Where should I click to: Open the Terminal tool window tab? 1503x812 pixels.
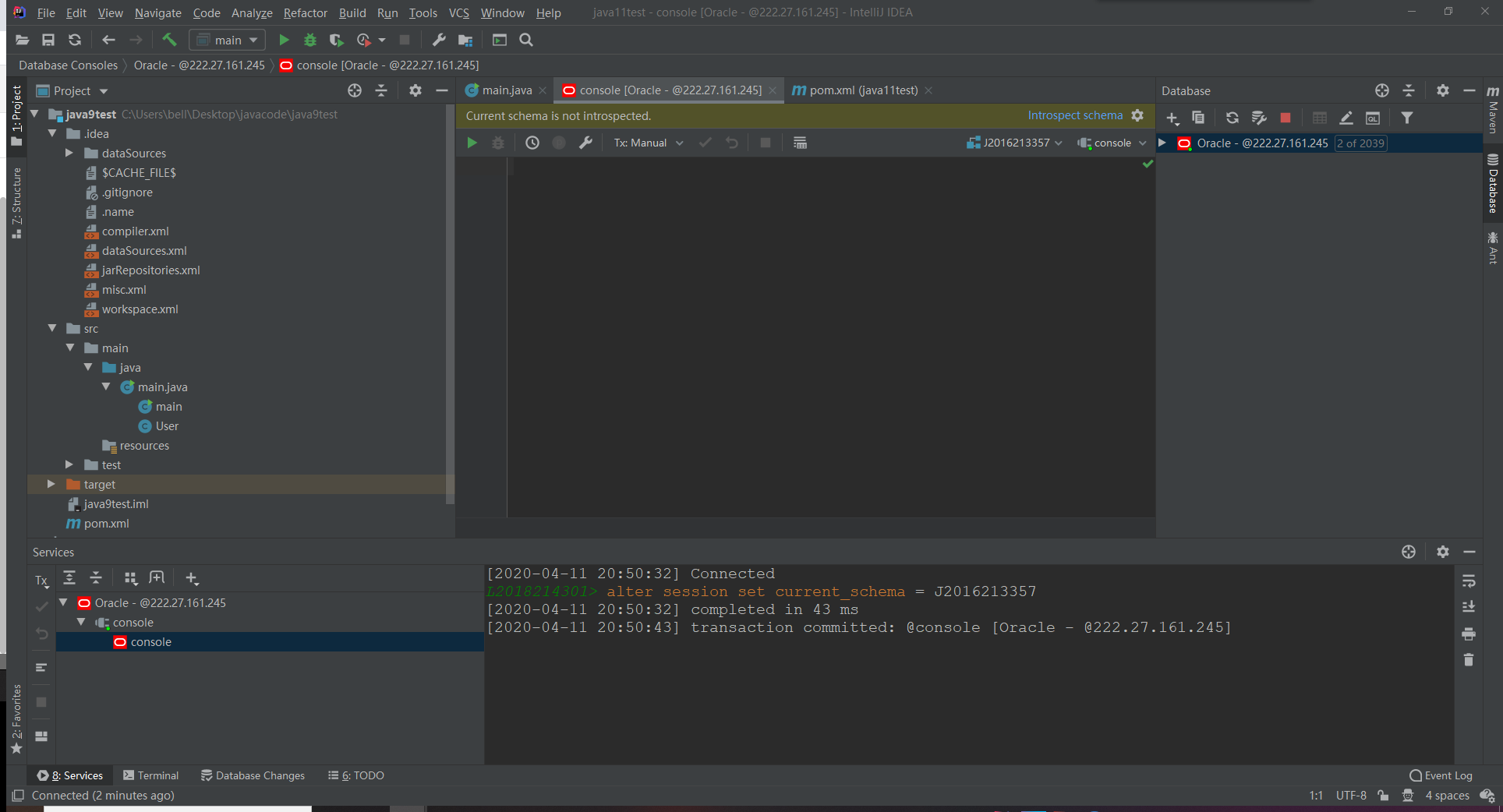pos(150,775)
